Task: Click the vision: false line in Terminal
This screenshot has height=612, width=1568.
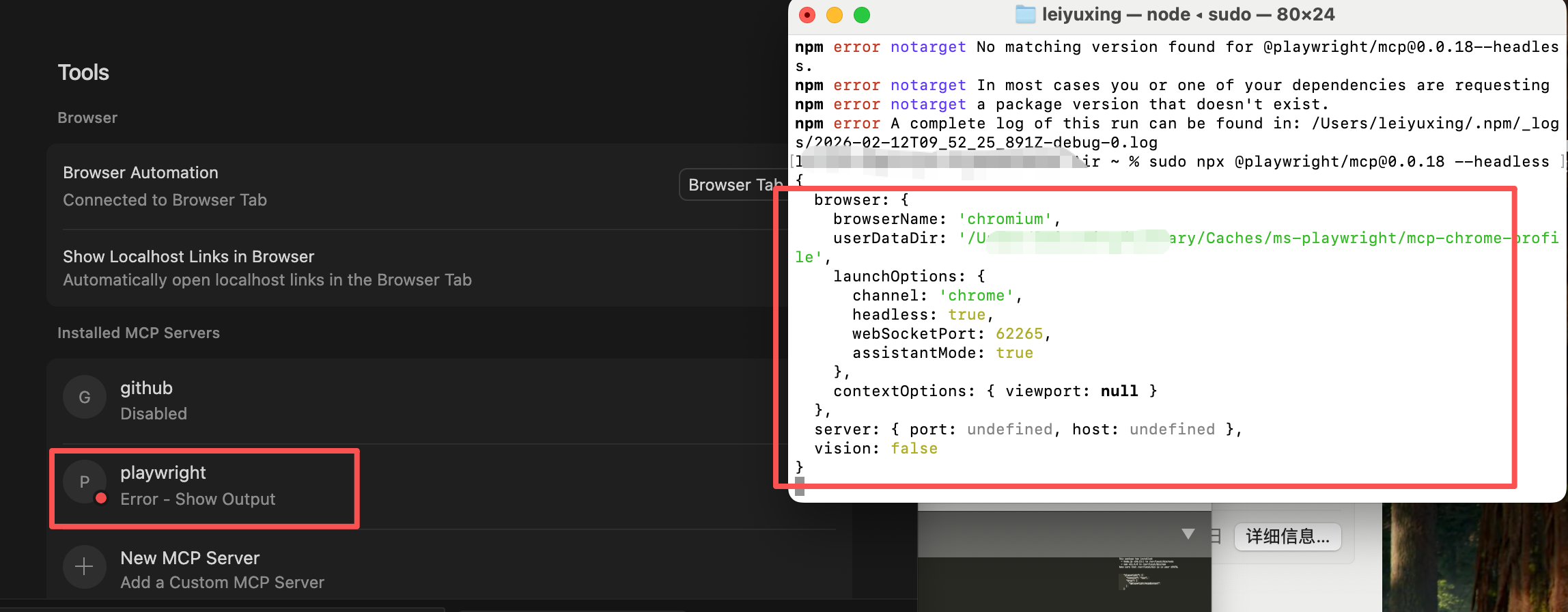Action: pyautogui.click(x=876, y=449)
